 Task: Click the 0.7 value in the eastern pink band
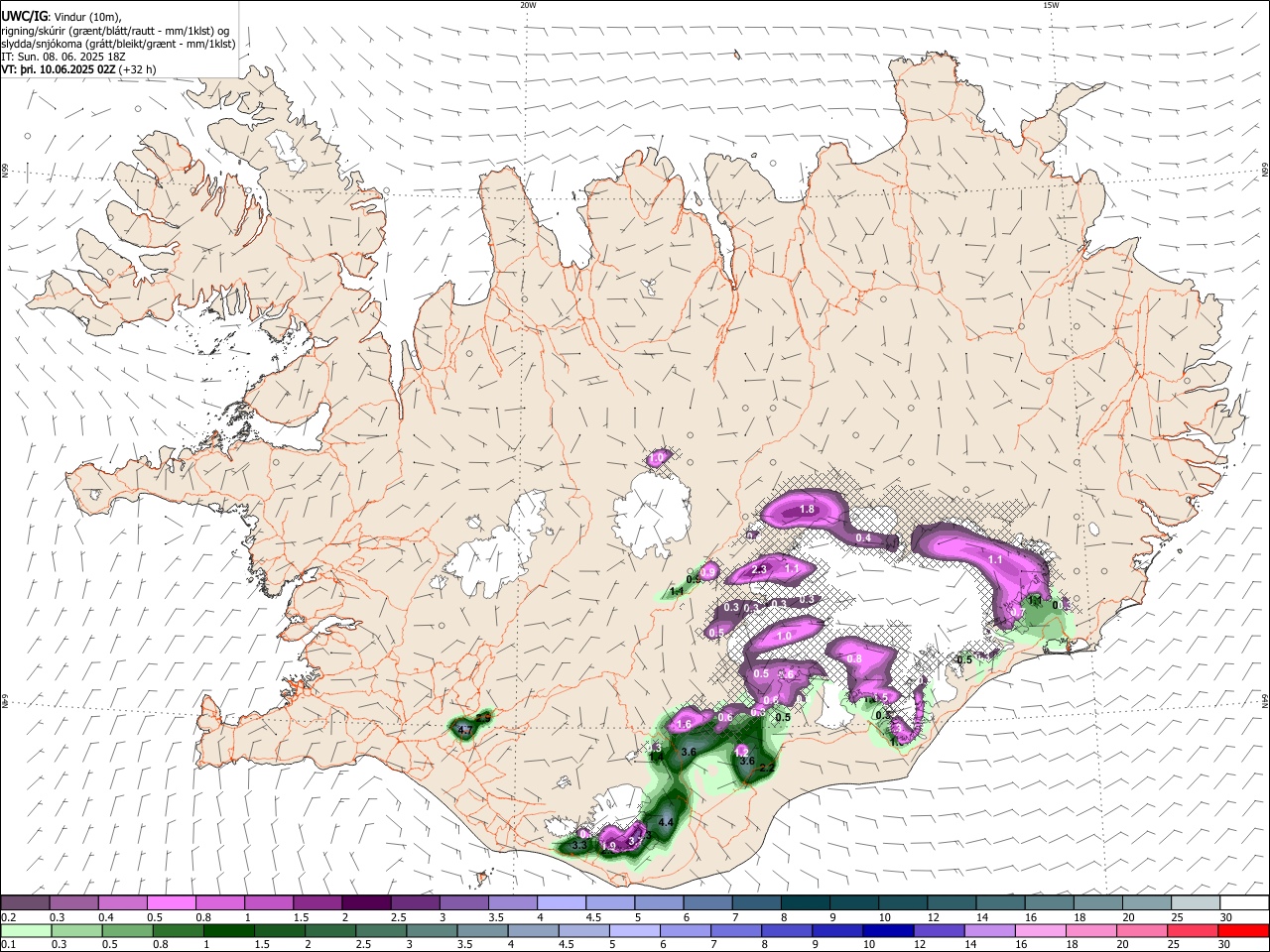tap(1017, 614)
